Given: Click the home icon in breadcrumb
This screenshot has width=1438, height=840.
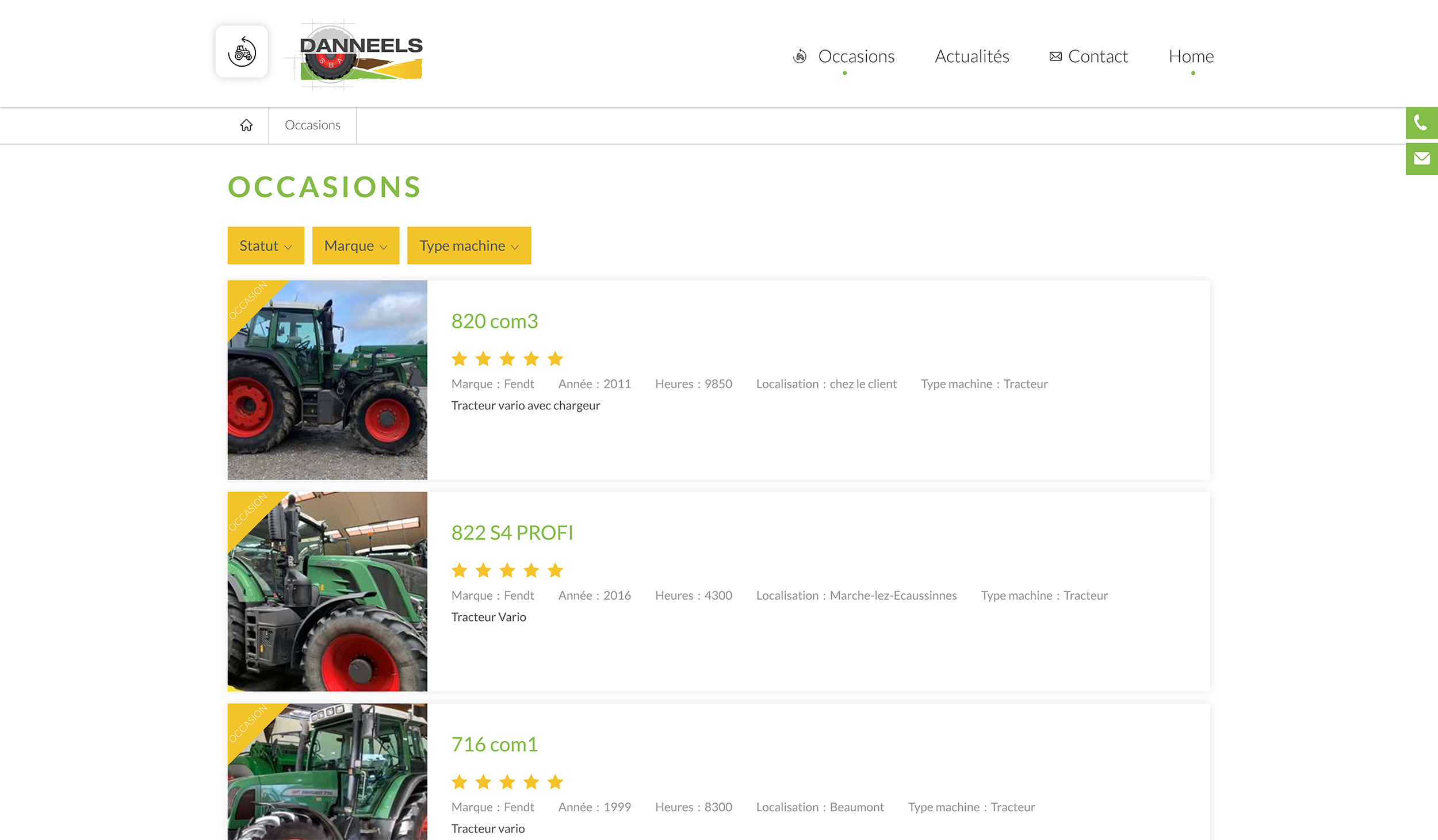Looking at the screenshot, I should 246,125.
